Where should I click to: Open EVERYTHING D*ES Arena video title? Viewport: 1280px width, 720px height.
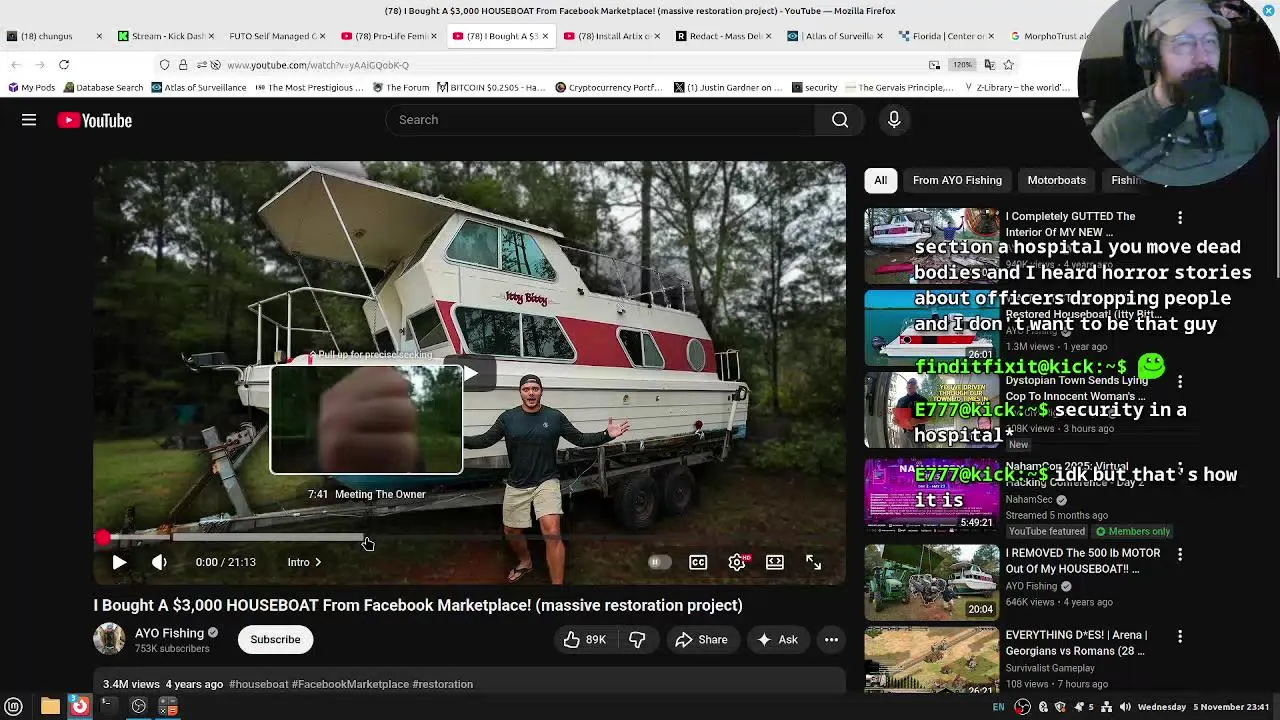[1076, 643]
